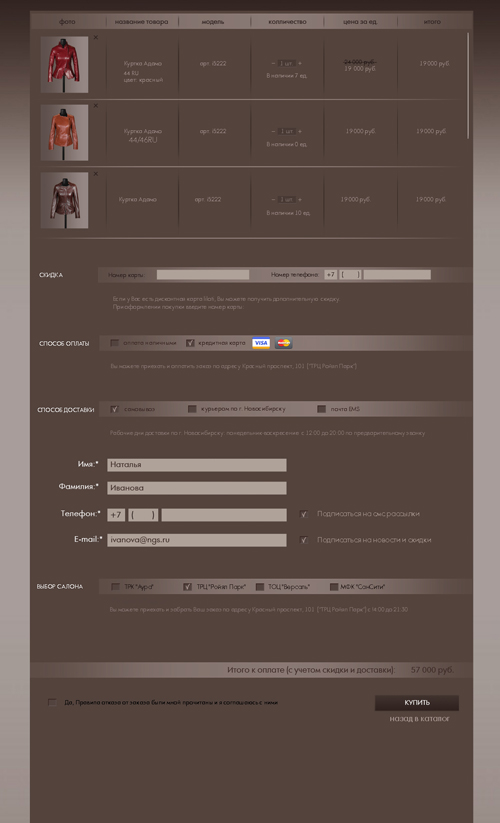
Task: Toggle 'Подписаться на новости и скидки' checkbox
Action: (303, 540)
